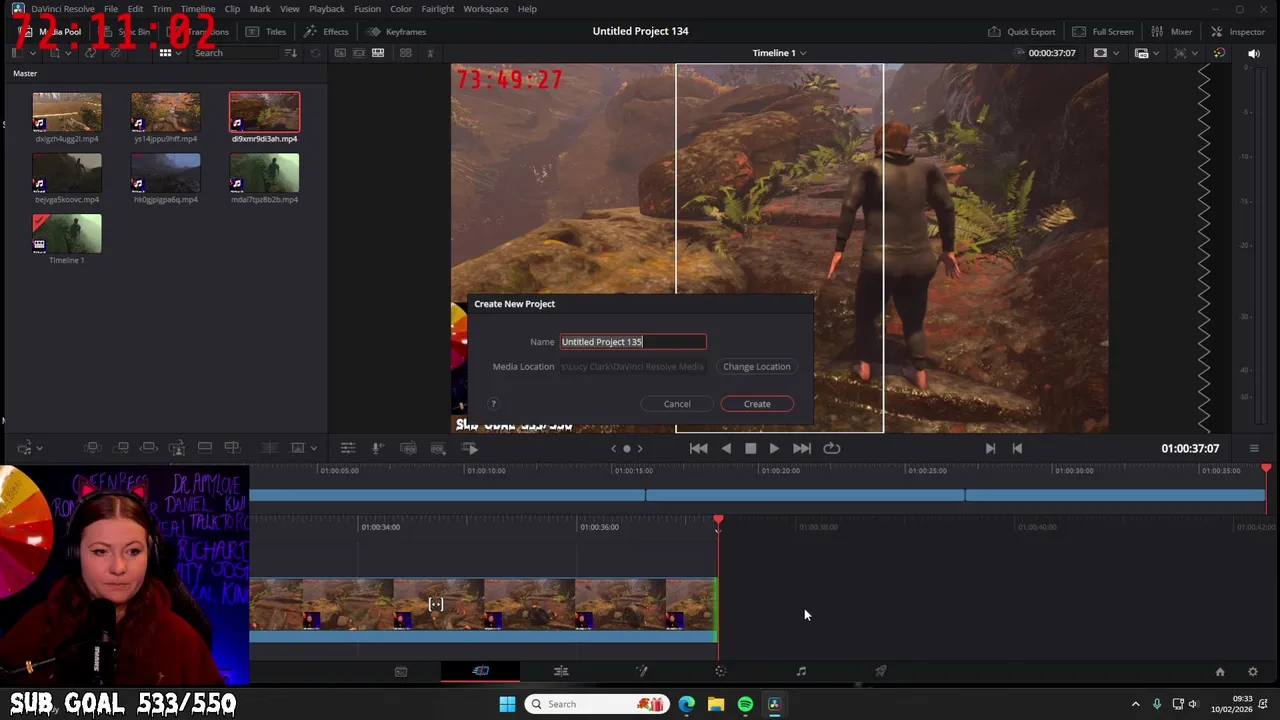Play the timeline forward

pos(774,449)
